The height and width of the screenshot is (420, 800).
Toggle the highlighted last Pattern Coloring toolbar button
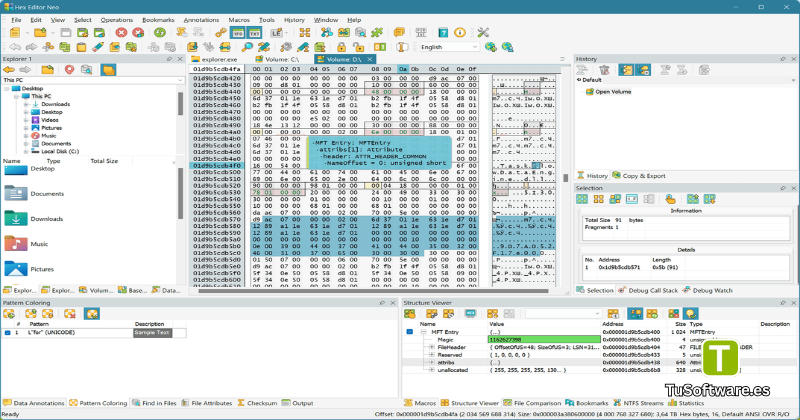[92, 313]
